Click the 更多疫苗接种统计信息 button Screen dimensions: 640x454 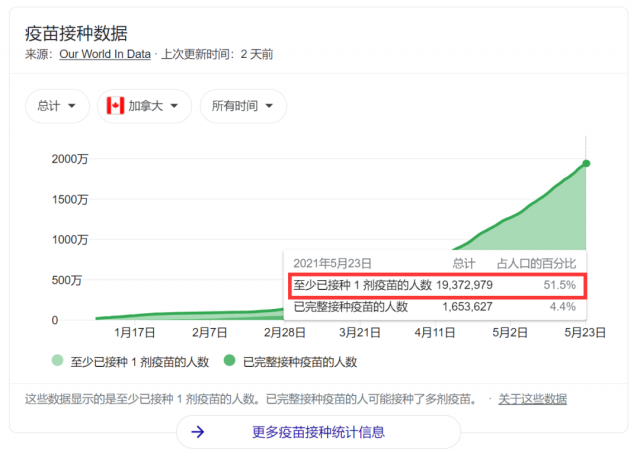(x=318, y=432)
